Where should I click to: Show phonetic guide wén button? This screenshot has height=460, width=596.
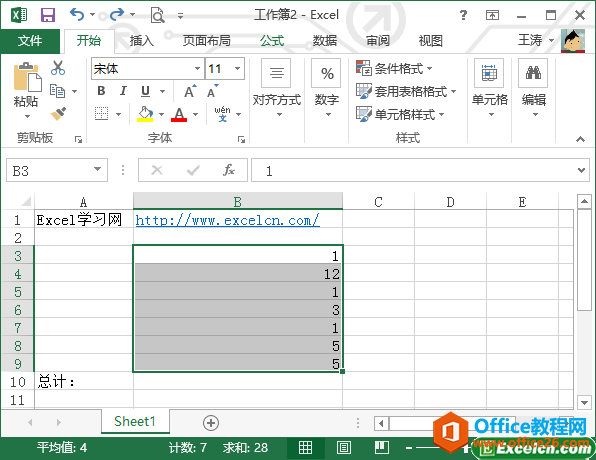click(223, 114)
